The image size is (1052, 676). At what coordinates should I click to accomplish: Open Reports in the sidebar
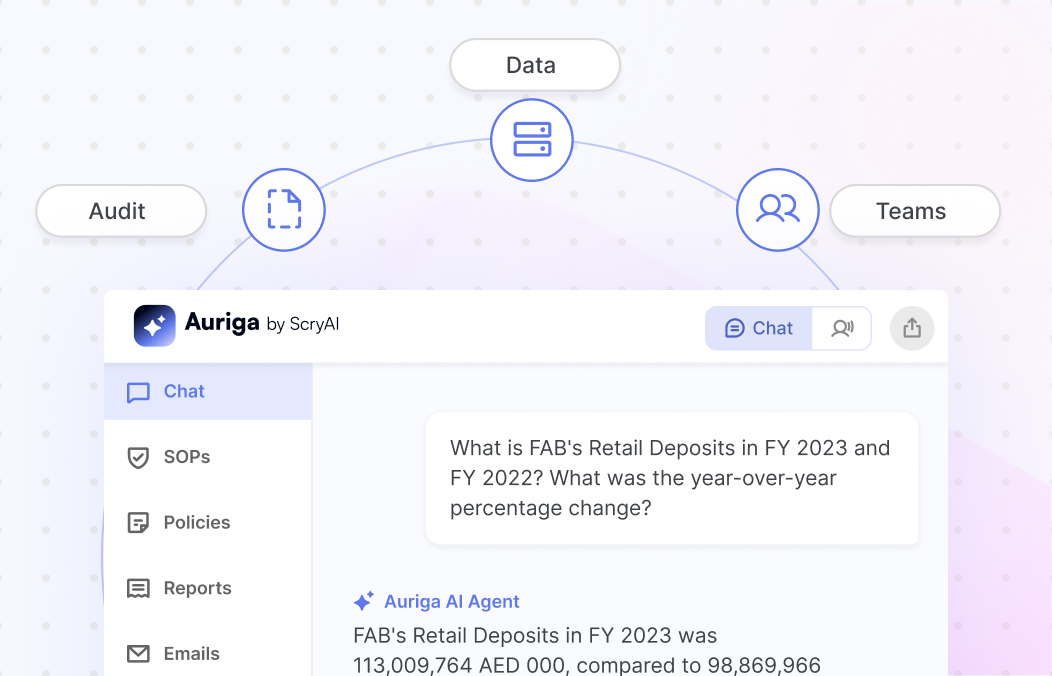coord(208,588)
